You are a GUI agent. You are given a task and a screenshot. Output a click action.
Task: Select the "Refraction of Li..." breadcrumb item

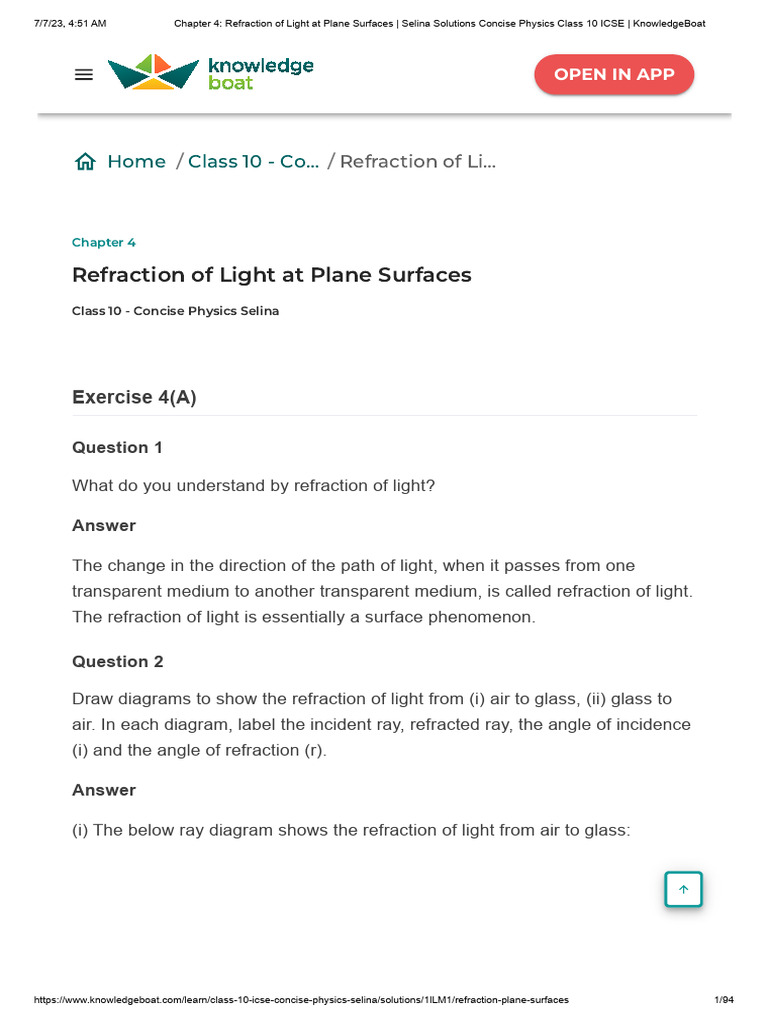417,162
